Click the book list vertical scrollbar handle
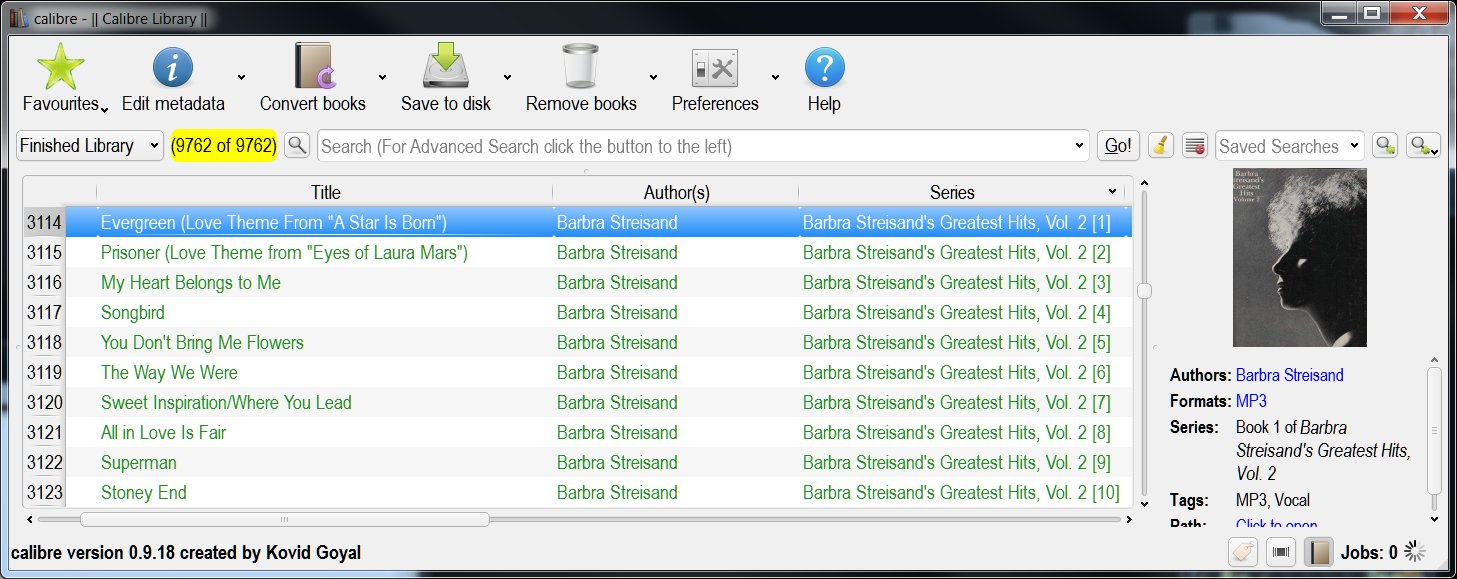The width and height of the screenshot is (1457, 579). click(1144, 291)
